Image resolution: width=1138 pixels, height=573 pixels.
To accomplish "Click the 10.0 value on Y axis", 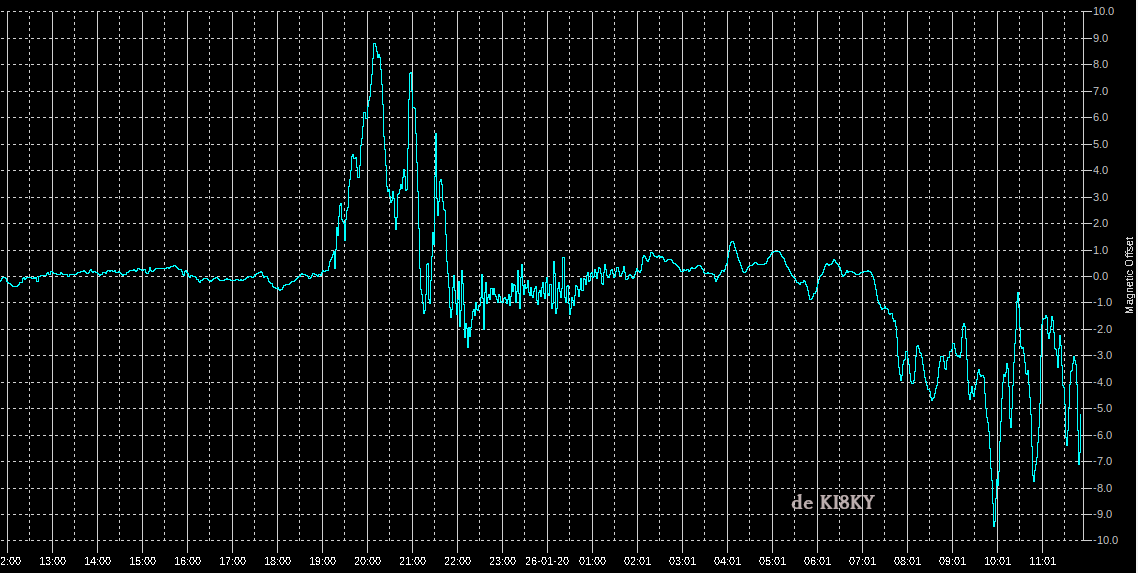I will pyautogui.click(x=1104, y=12).
